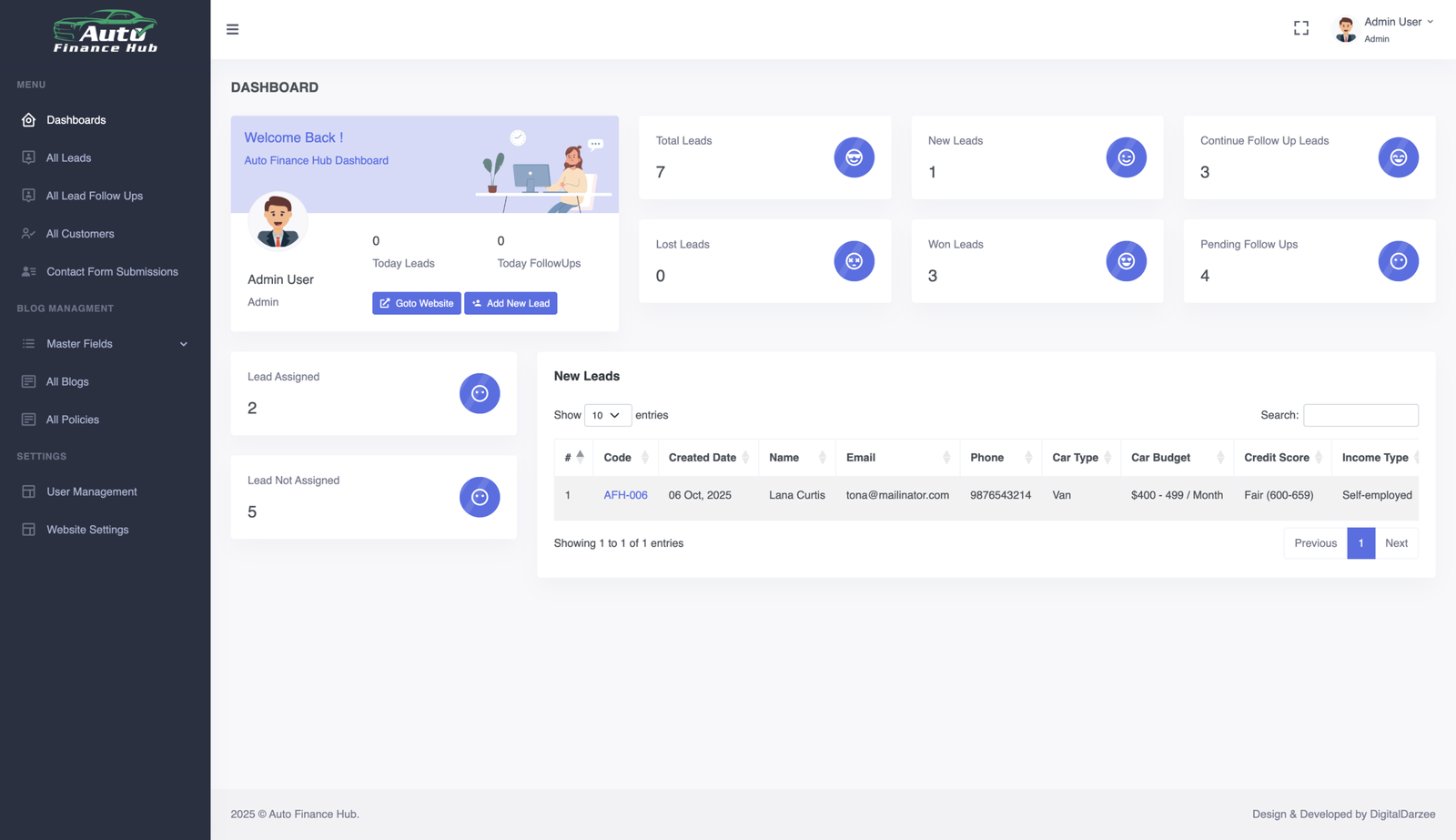Go to Contact Form Submissions page

[x=112, y=272]
